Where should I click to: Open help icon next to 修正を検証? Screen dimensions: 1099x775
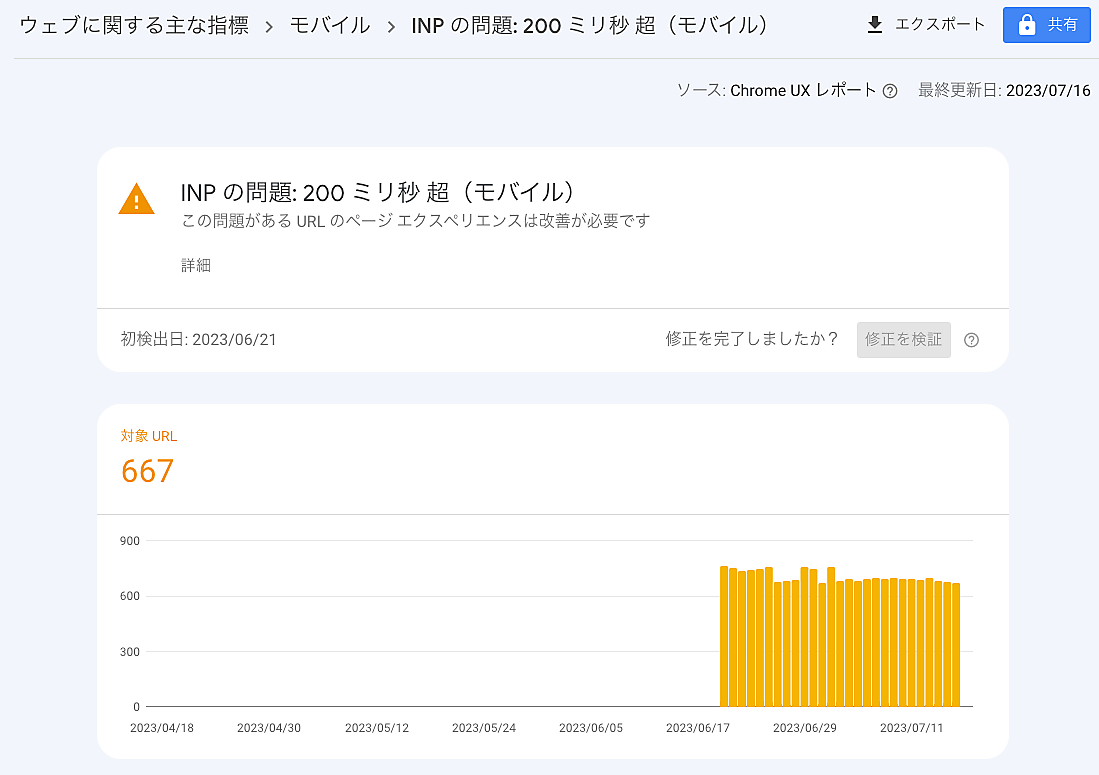point(971,340)
